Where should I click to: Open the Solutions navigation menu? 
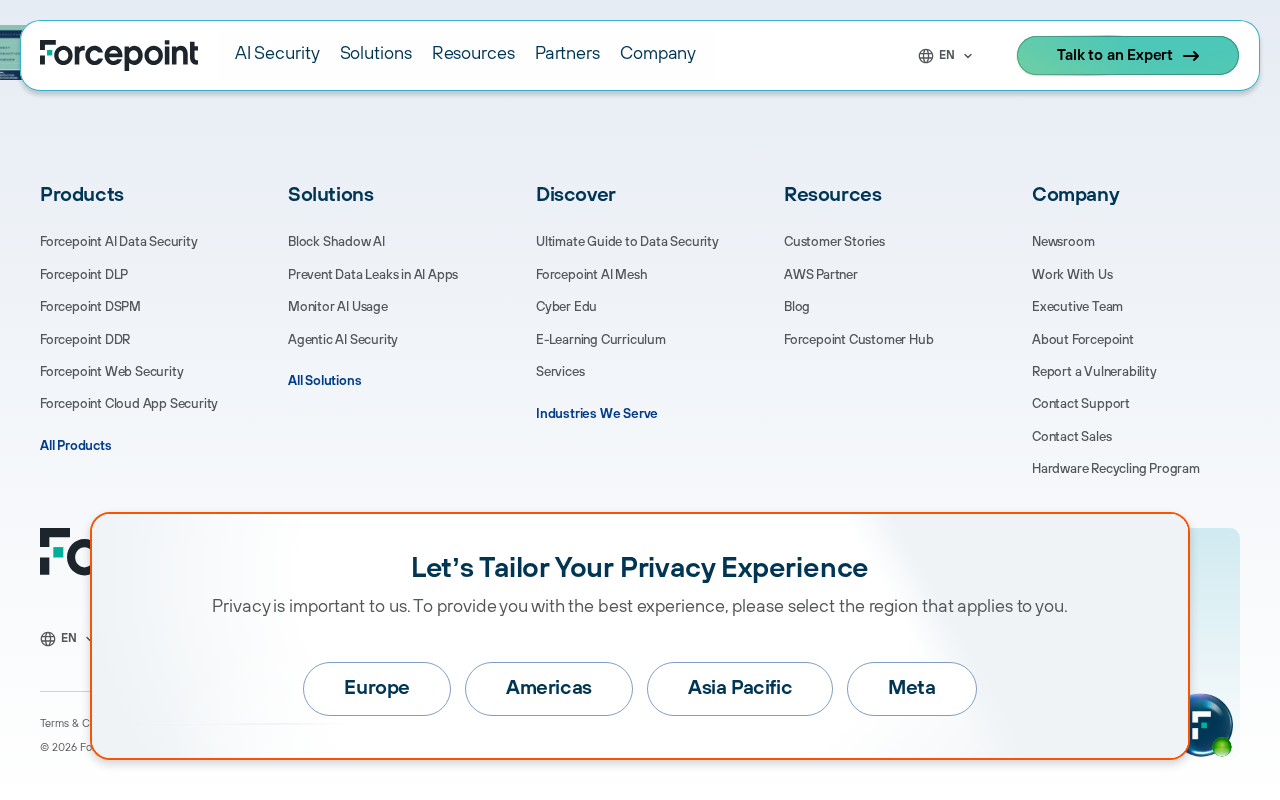[376, 54]
